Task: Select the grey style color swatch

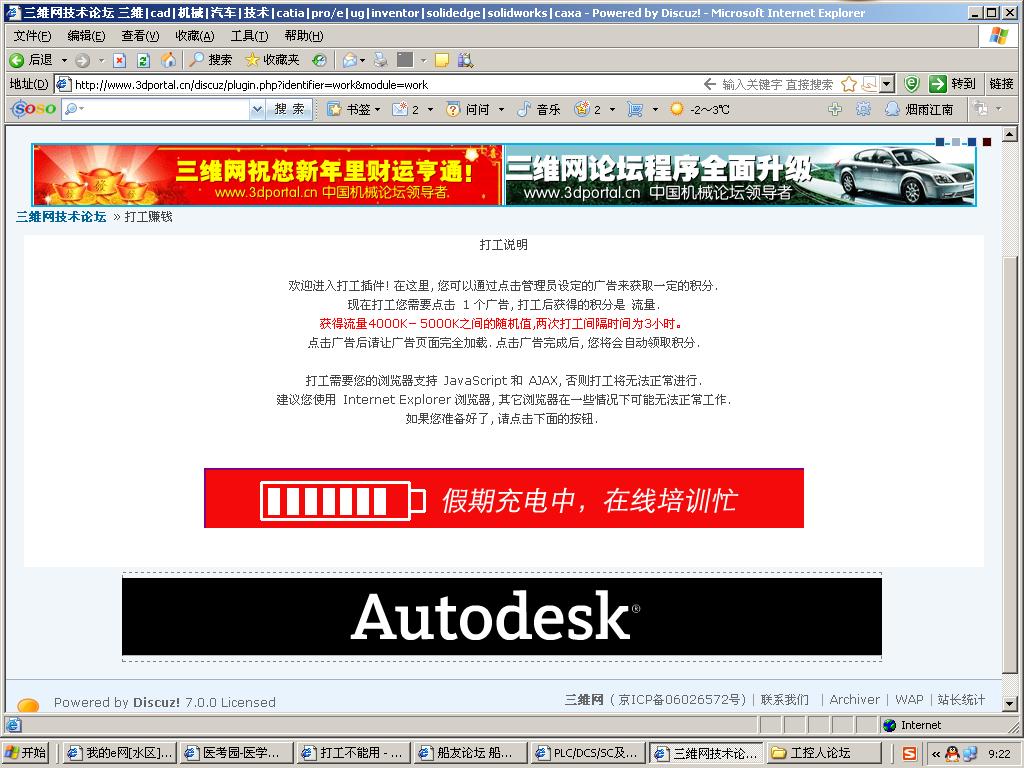Action: point(956,142)
